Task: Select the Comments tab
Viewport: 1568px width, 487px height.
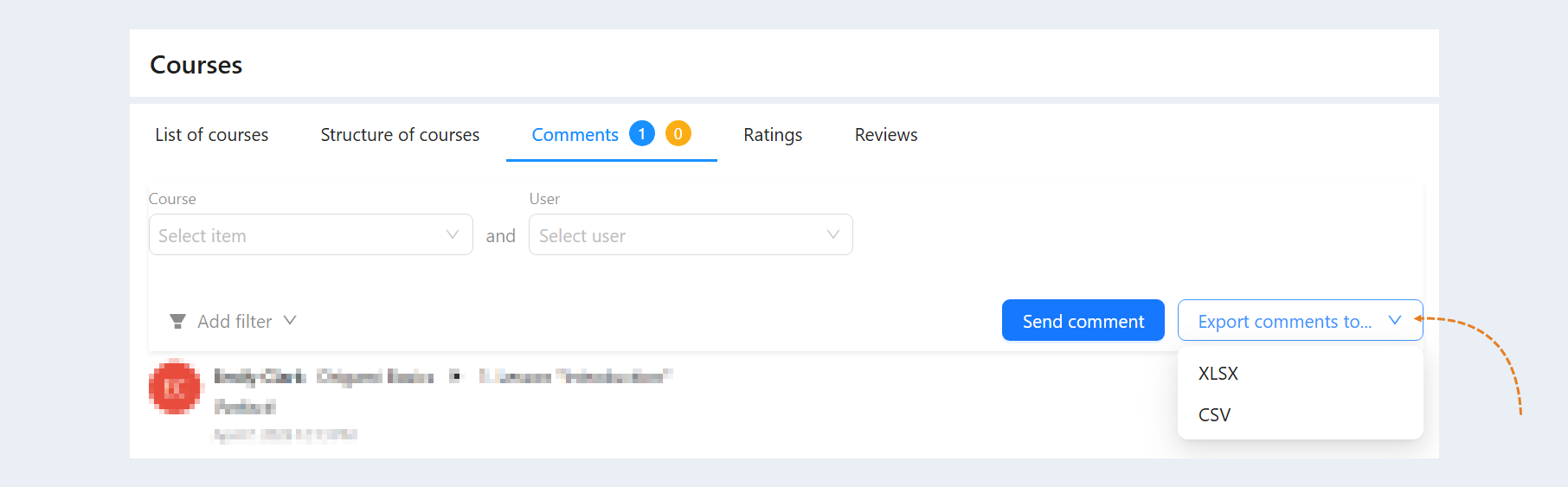Action: [575, 135]
